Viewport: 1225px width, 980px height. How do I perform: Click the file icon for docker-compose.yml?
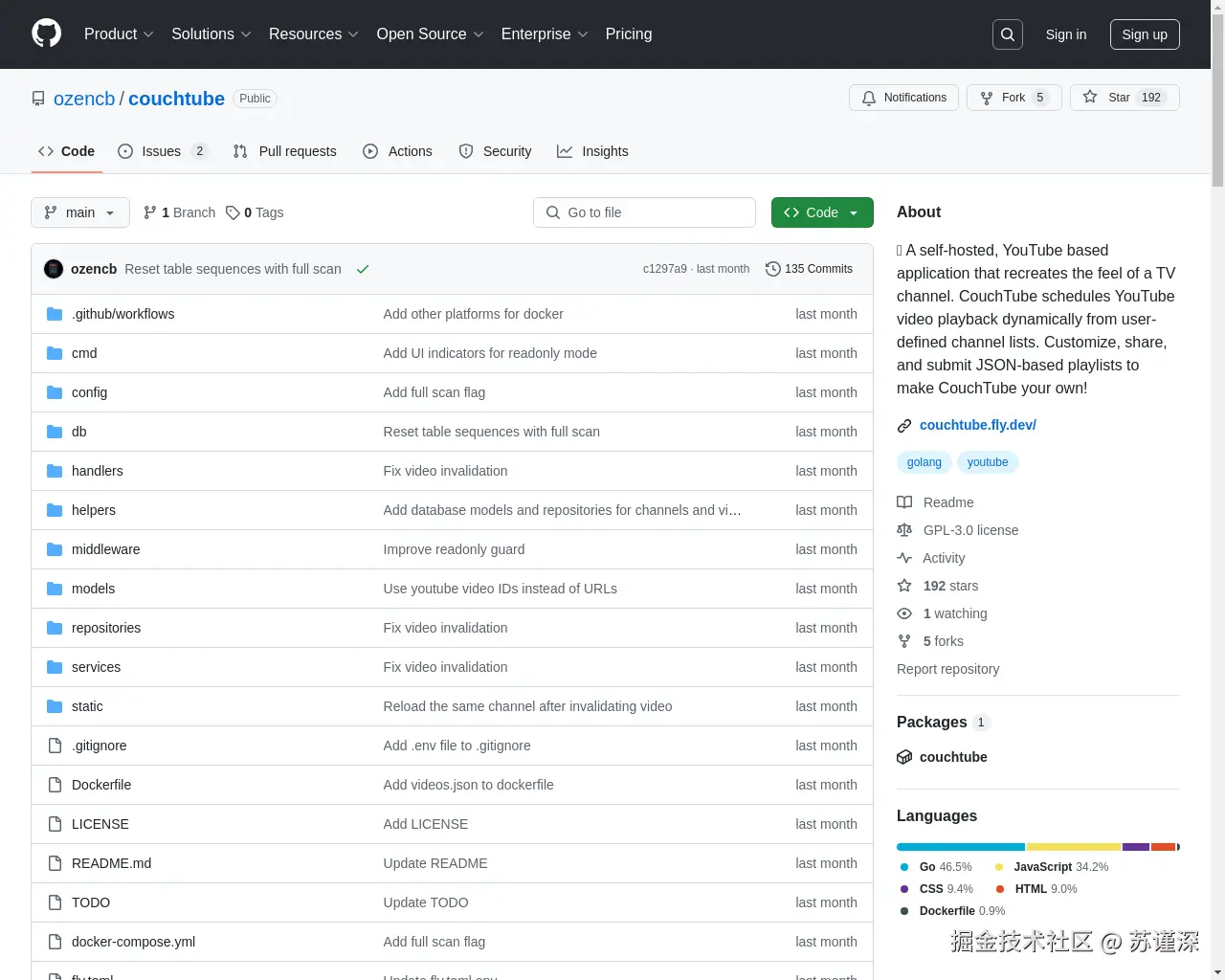(55, 942)
